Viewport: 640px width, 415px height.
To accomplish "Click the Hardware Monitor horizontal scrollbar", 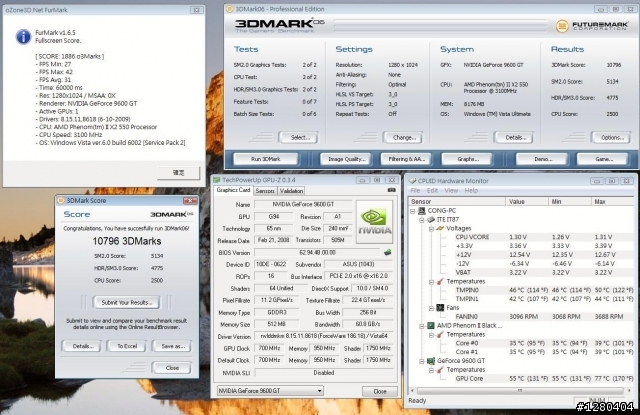I will click(520, 391).
